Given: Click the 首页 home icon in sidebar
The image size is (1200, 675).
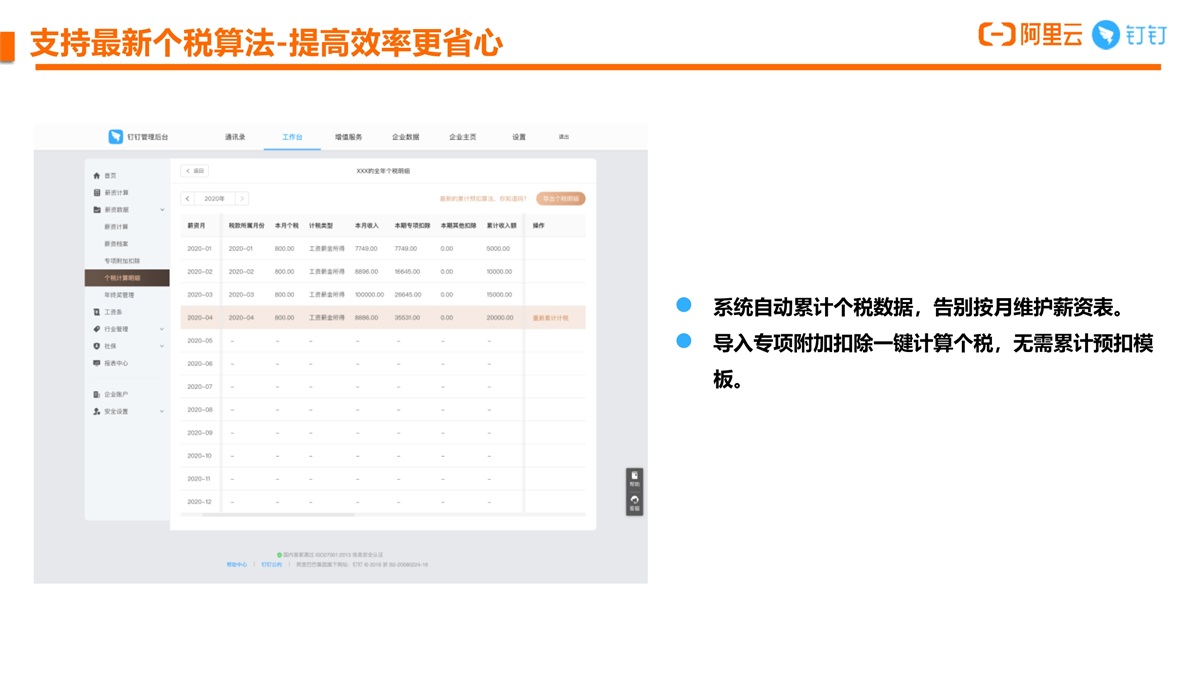Looking at the screenshot, I should click(97, 175).
